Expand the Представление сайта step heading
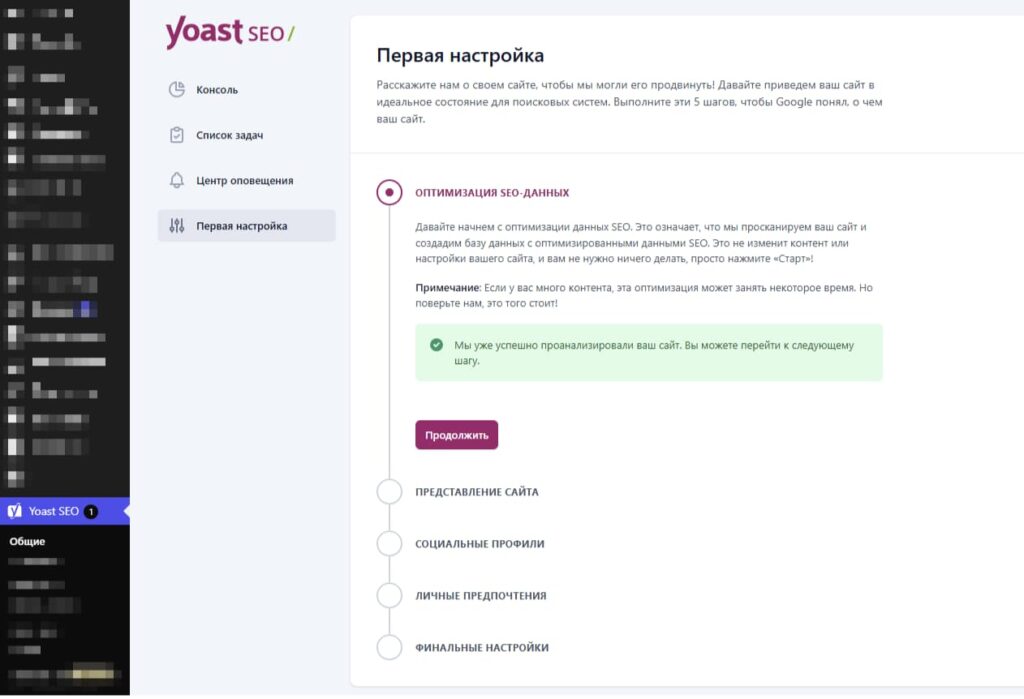 coord(477,492)
